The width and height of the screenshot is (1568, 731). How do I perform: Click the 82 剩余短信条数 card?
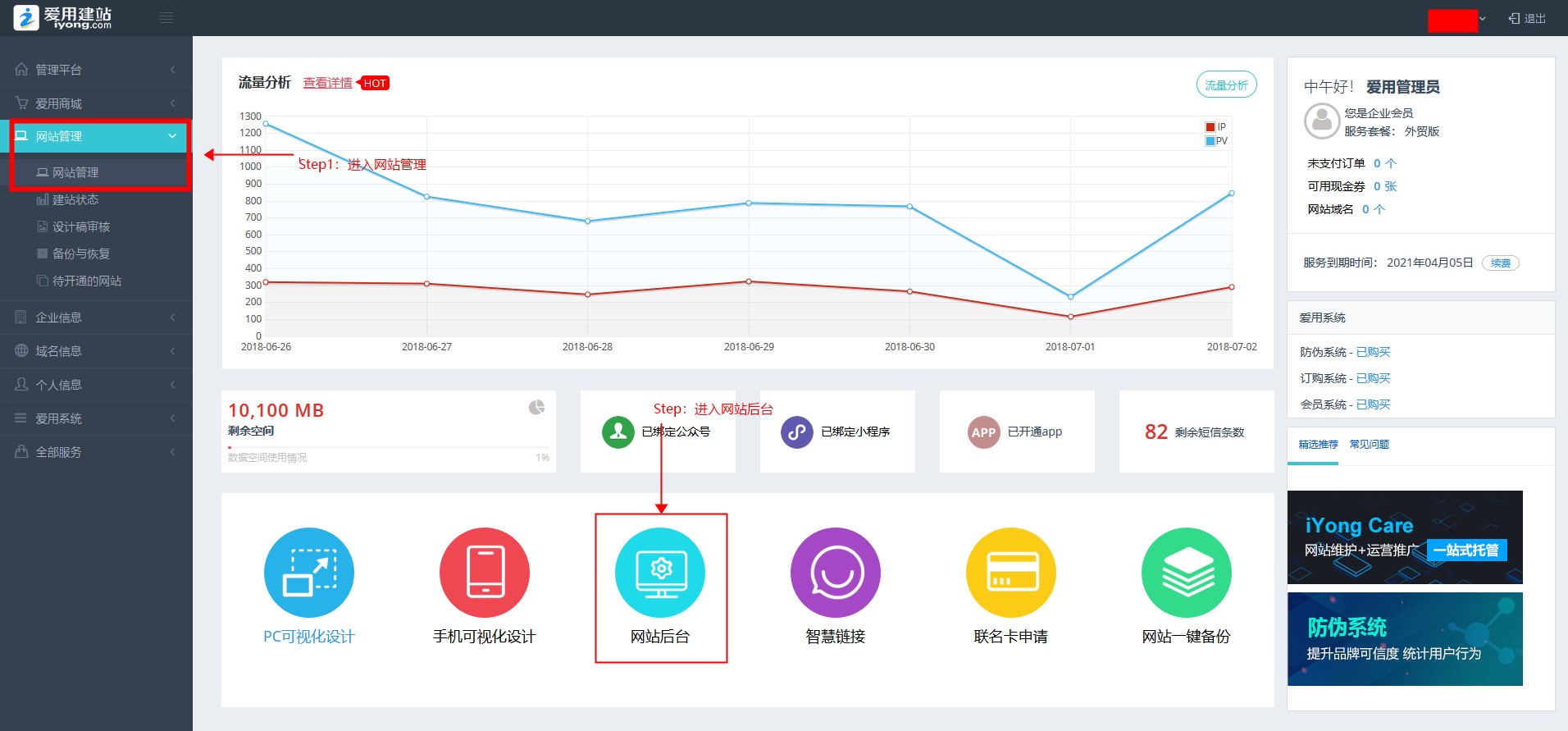(x=1197, y=432)
